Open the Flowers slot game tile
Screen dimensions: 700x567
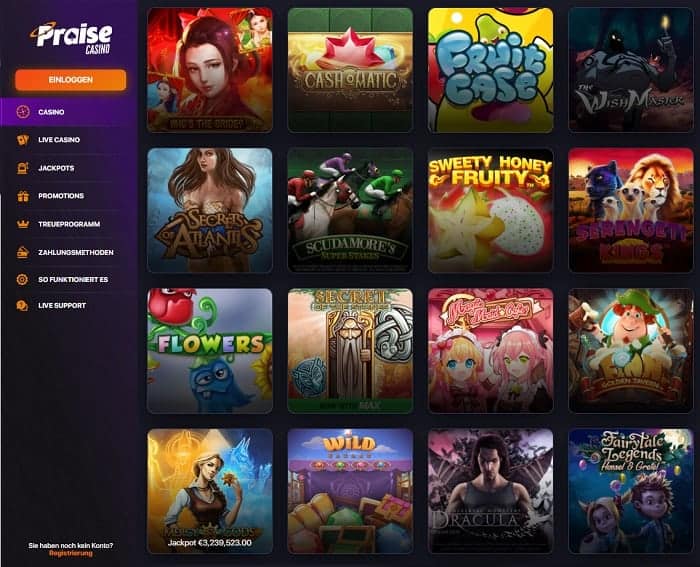pos(210,350)
